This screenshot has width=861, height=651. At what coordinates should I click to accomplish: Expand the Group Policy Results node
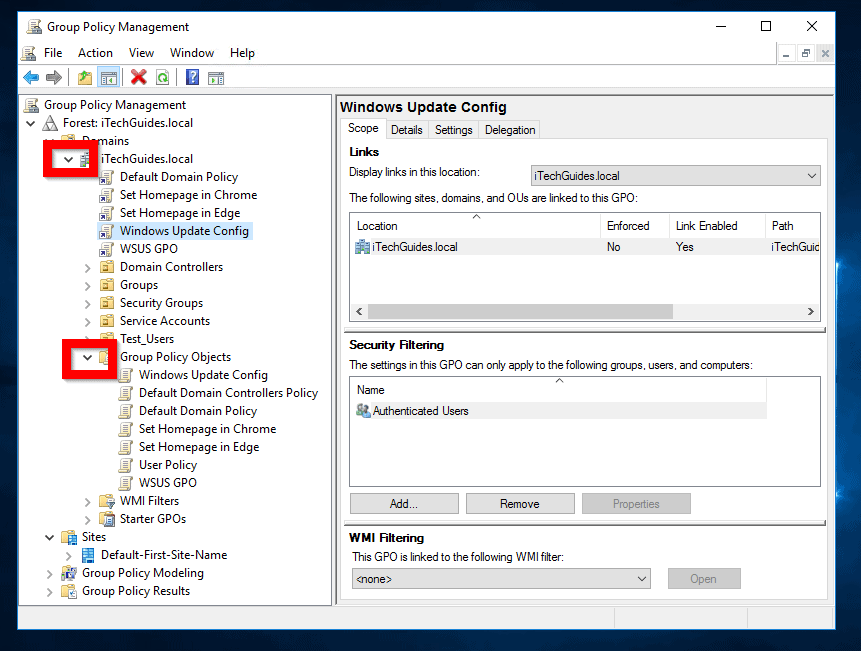pyautogui.click(x=49, y=592)
